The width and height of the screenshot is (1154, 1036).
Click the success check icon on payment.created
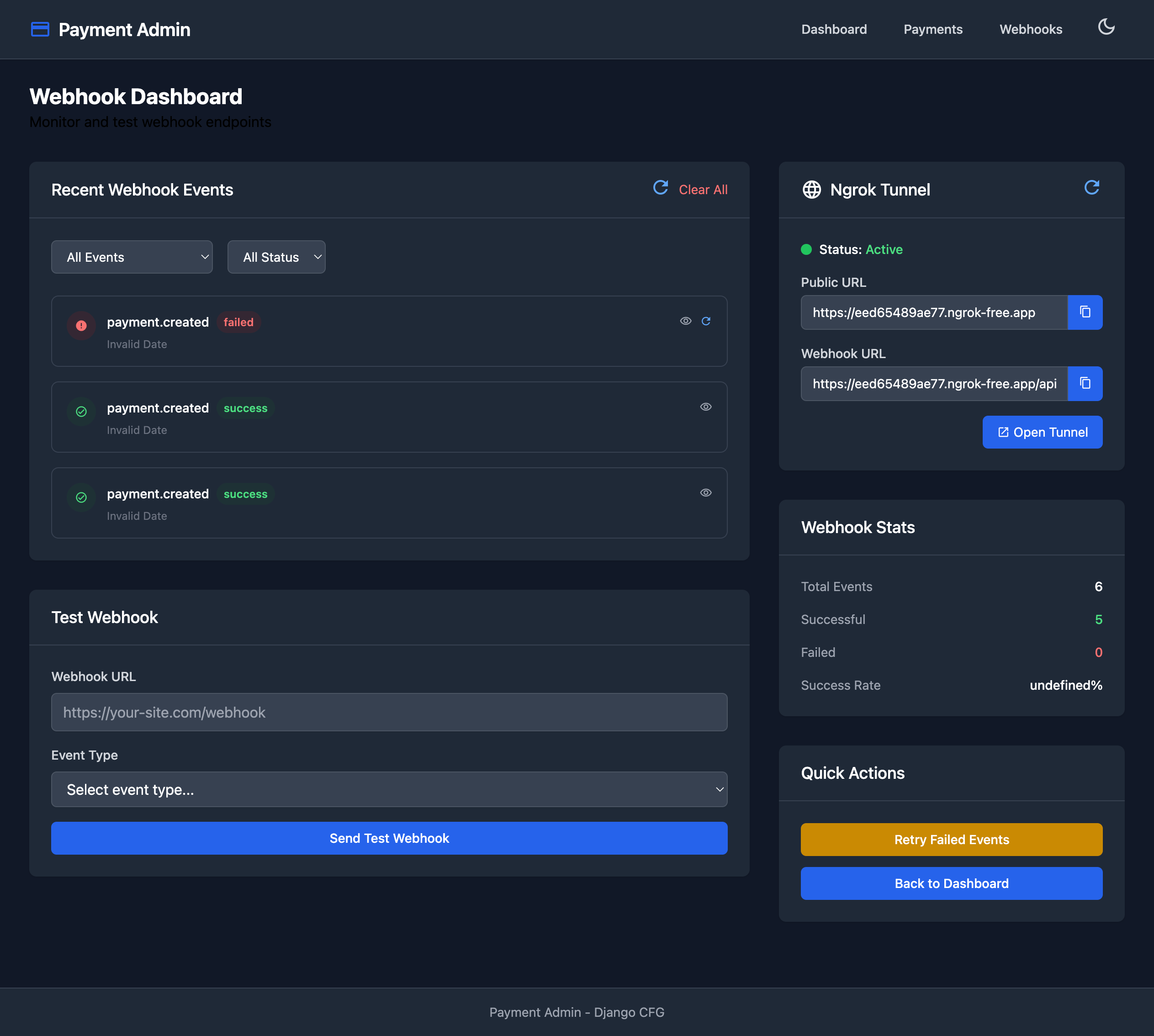(81, 412)
